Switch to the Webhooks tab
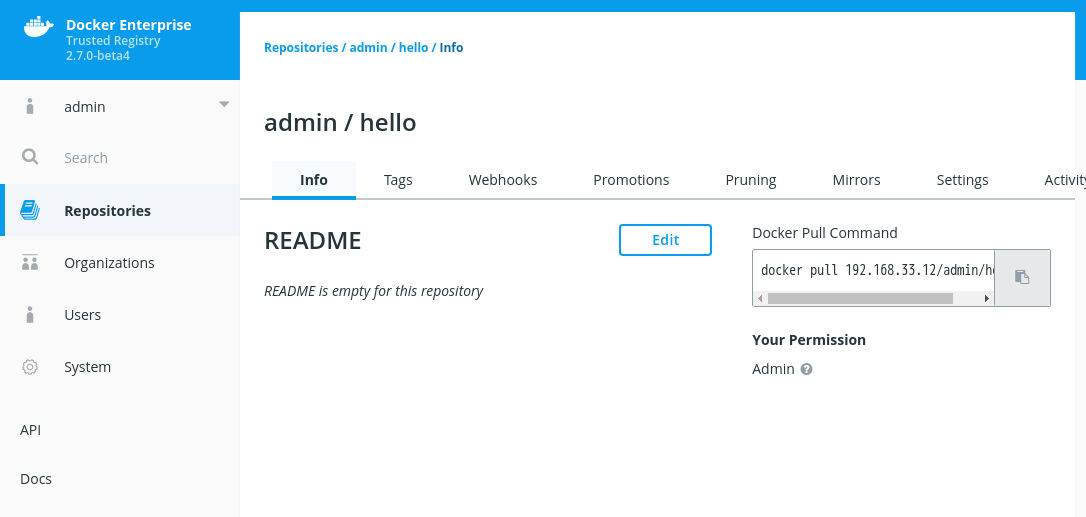1086x517 pixels. point(503,180)
